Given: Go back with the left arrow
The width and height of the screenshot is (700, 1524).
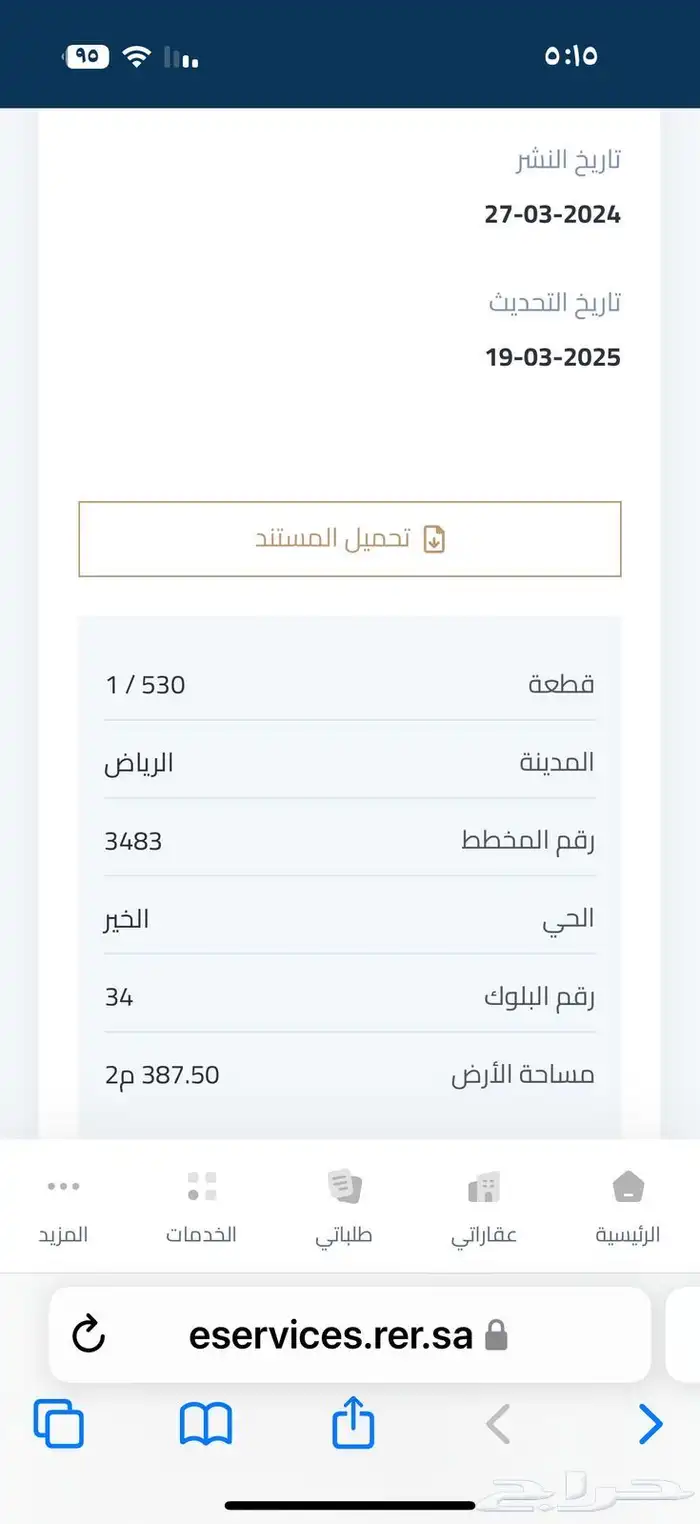Looking at the screenshot, I should (498, 1424).
